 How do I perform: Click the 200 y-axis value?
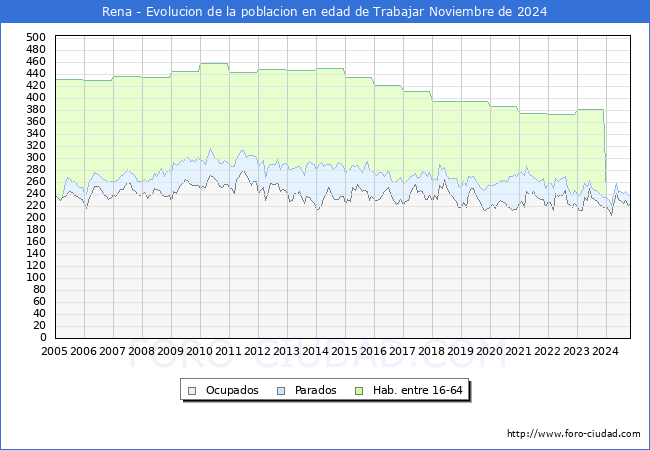click(x=36, y=218)
